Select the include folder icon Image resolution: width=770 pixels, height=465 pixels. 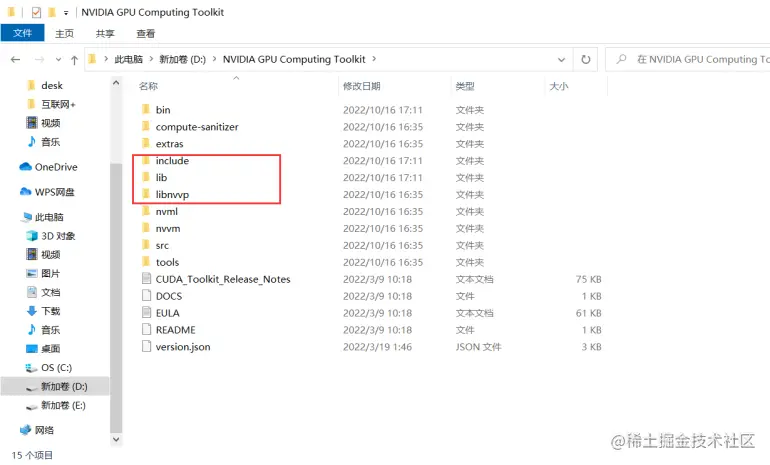coord(146,160)
